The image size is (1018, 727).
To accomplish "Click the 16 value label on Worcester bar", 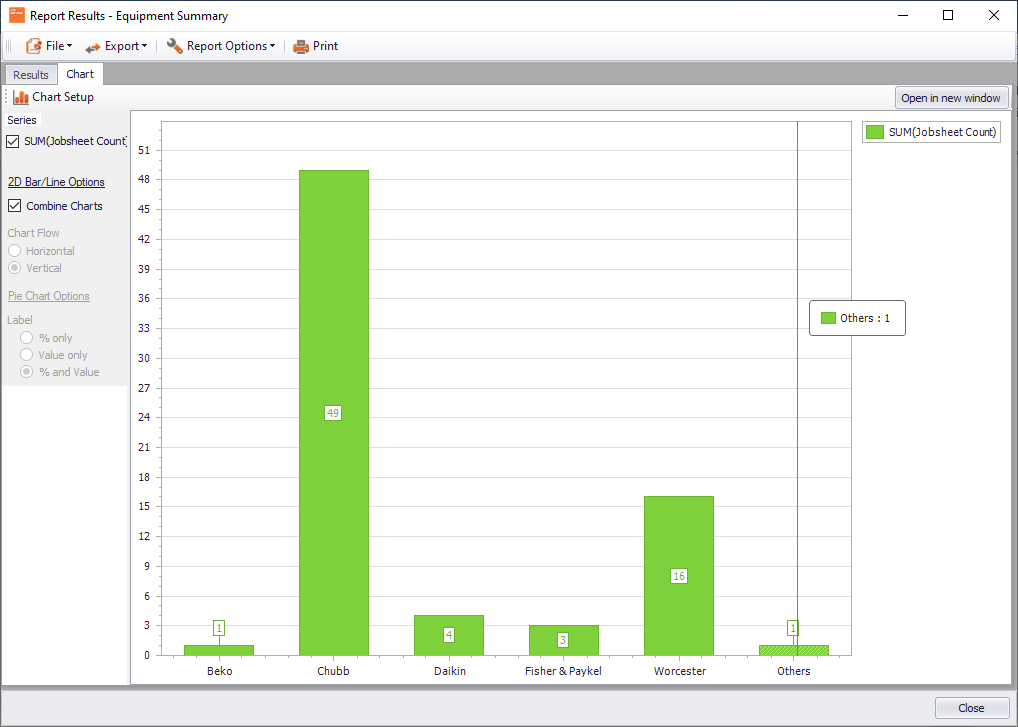I will click(x=679, y=576).
